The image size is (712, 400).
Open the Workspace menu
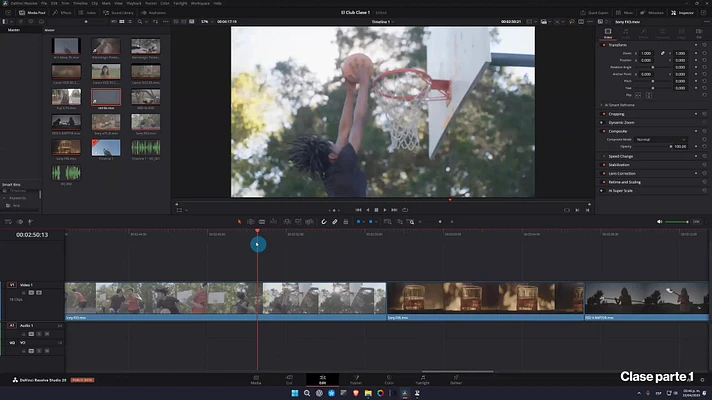click(200, 3)
